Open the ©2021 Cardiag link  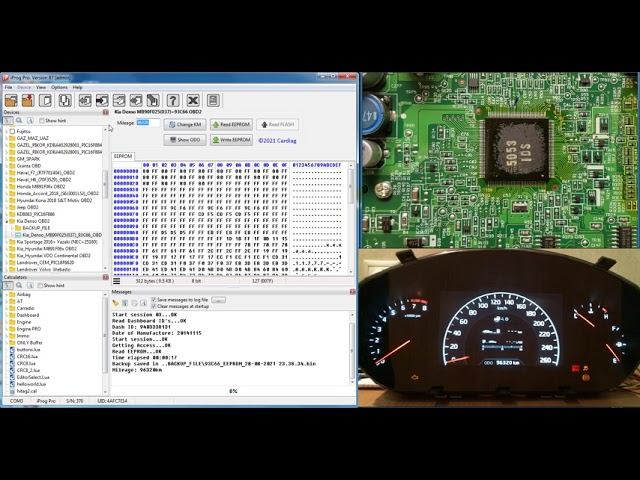point(278,140)
